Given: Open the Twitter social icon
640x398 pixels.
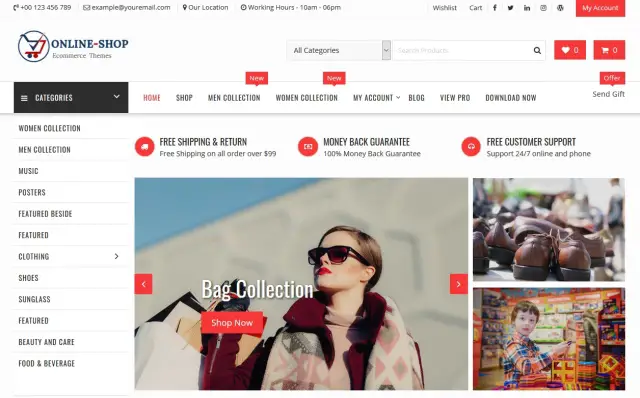Looking at the screenshot, I should 511,8.
